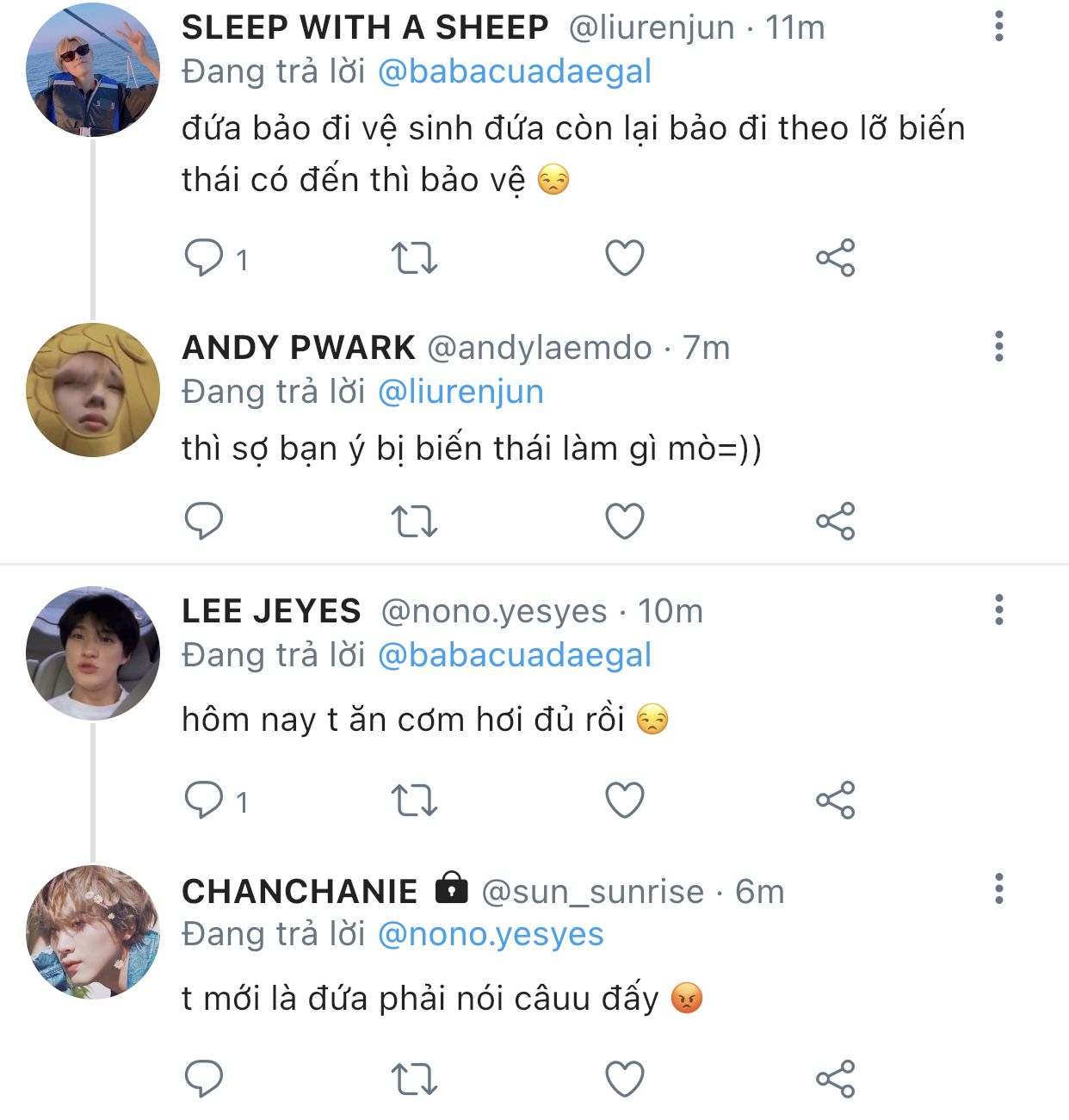Open more options for @nono.yesyes's tweet

coord(998,610)
